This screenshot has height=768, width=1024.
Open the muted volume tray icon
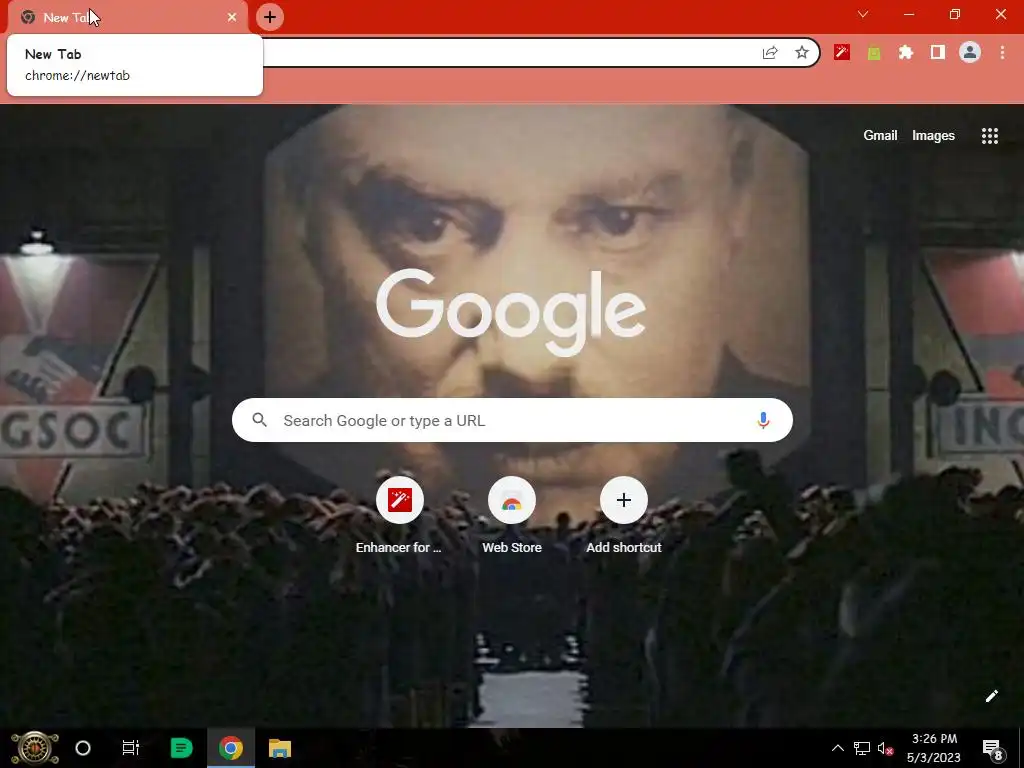(885, 748)
